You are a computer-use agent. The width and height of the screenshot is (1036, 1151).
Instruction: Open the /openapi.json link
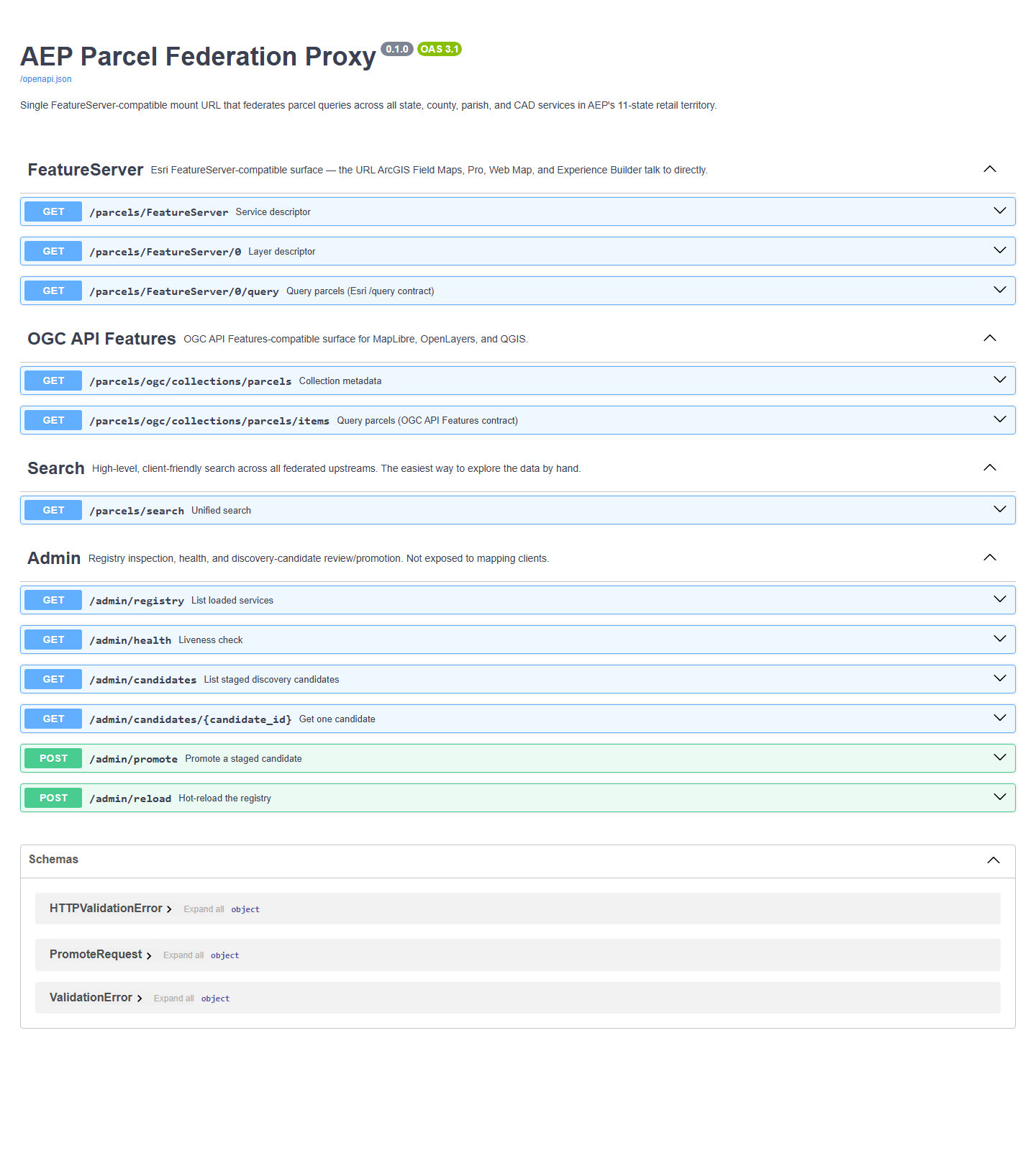pos(45,79)
